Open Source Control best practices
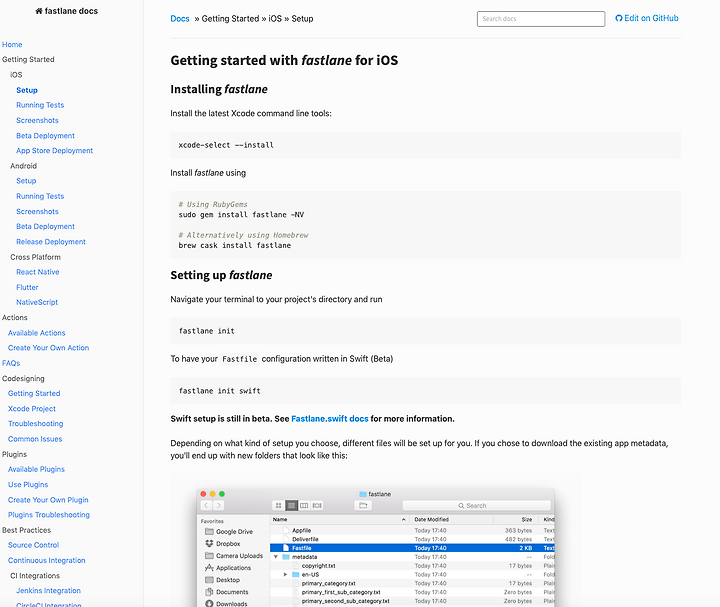The width and height of the screenshot is (720, 607). tap(33, 545)
